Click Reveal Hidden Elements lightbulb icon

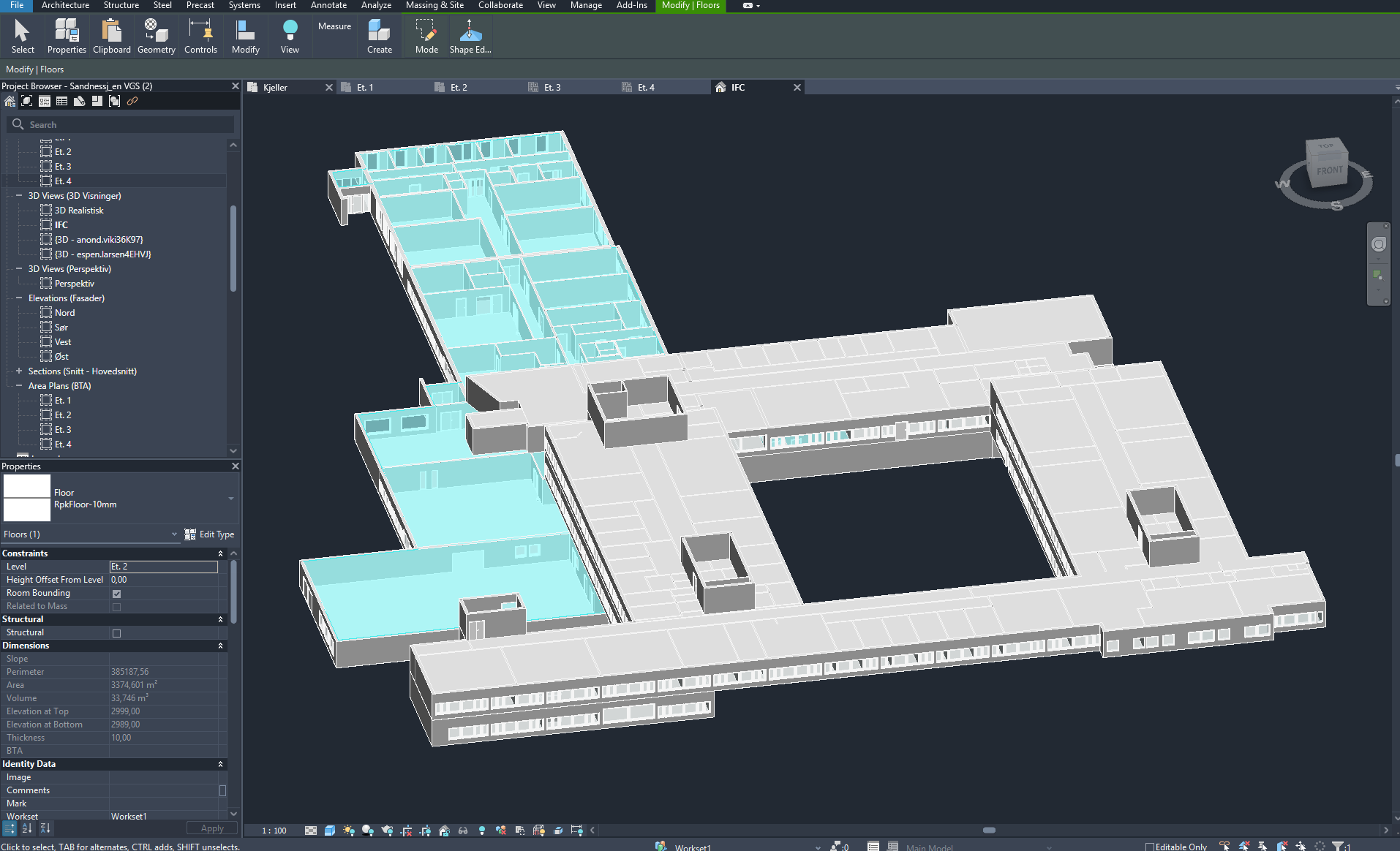[x=482, y=831]
